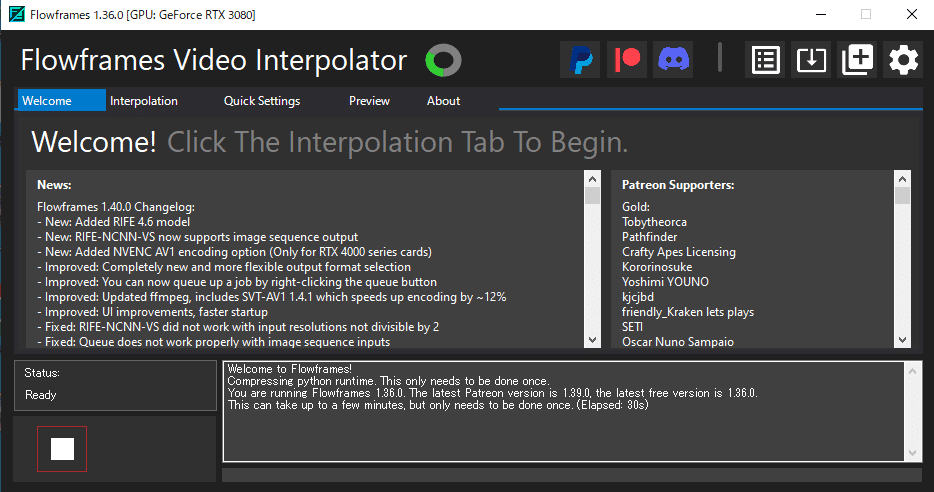
Task: Click 'resolutions not divisible by 2' line
Action: point(238,326)
